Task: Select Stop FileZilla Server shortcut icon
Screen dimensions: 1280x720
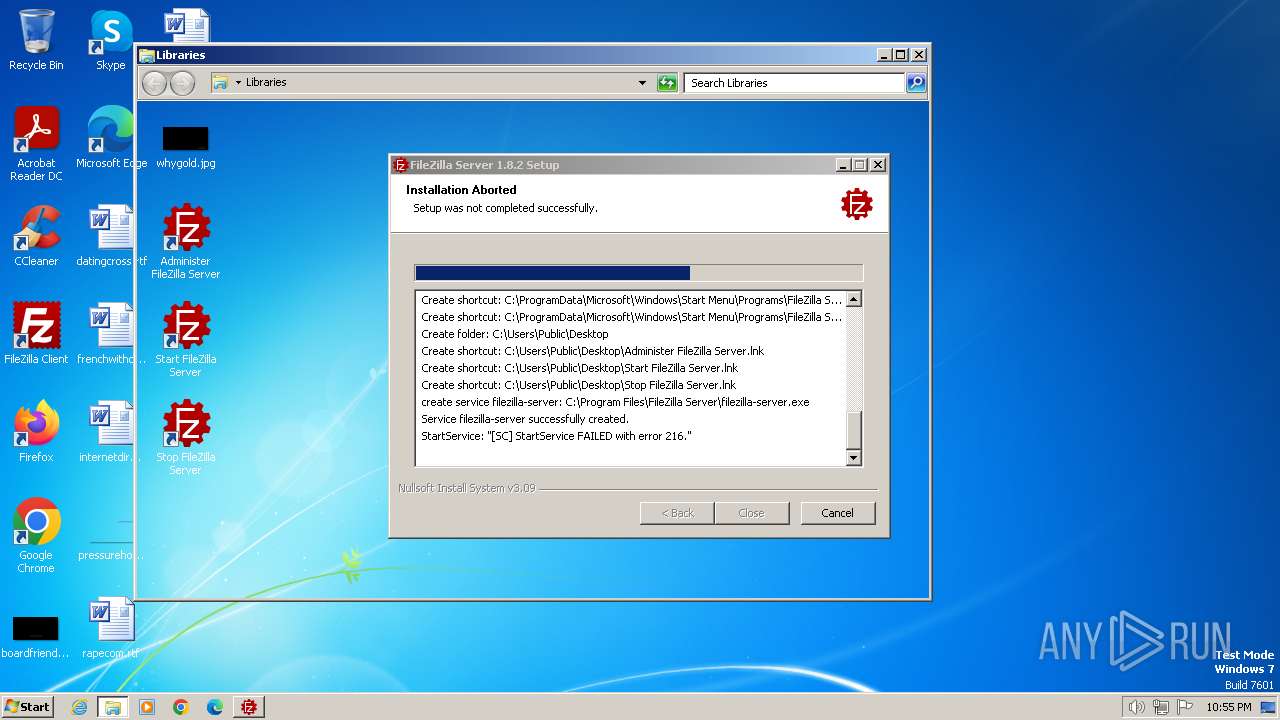Action: pos(186,438)
